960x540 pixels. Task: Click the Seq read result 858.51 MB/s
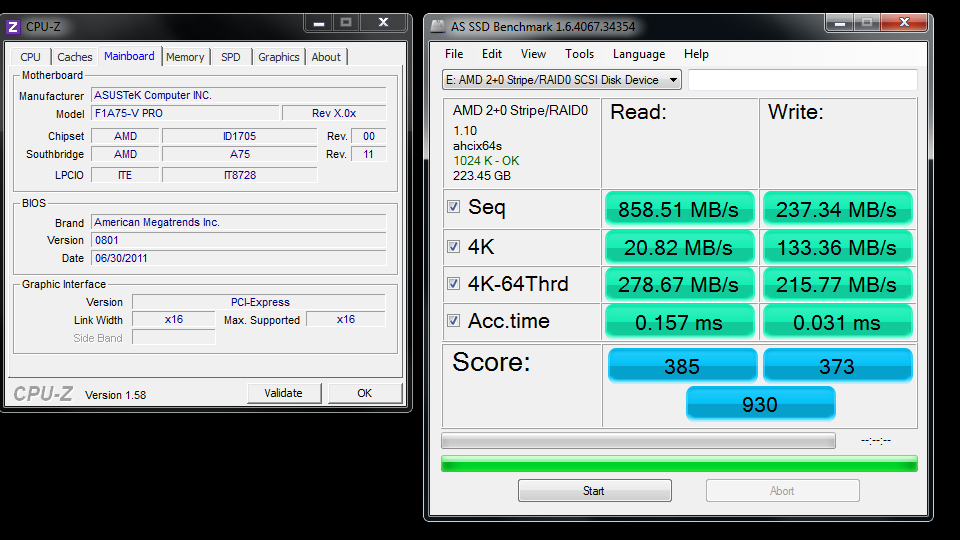pos(679,209)
